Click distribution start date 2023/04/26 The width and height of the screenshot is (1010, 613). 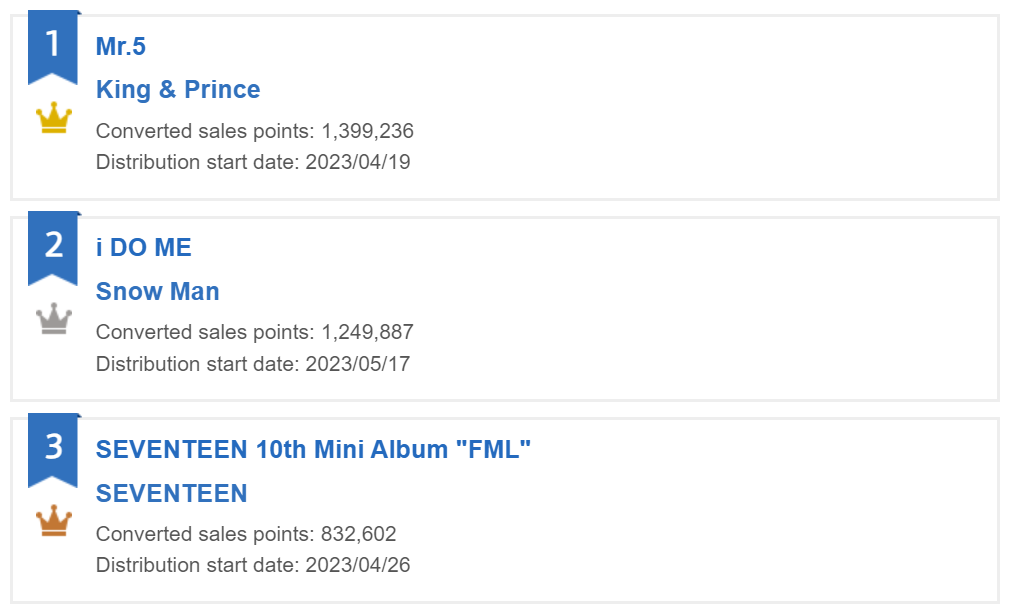click(252, 565)
